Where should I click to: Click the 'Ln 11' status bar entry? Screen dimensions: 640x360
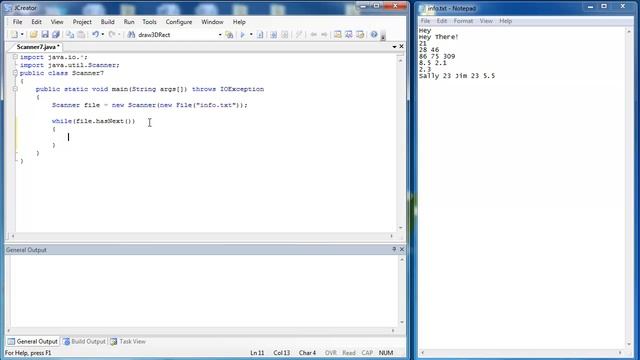[x=257, y=353]
